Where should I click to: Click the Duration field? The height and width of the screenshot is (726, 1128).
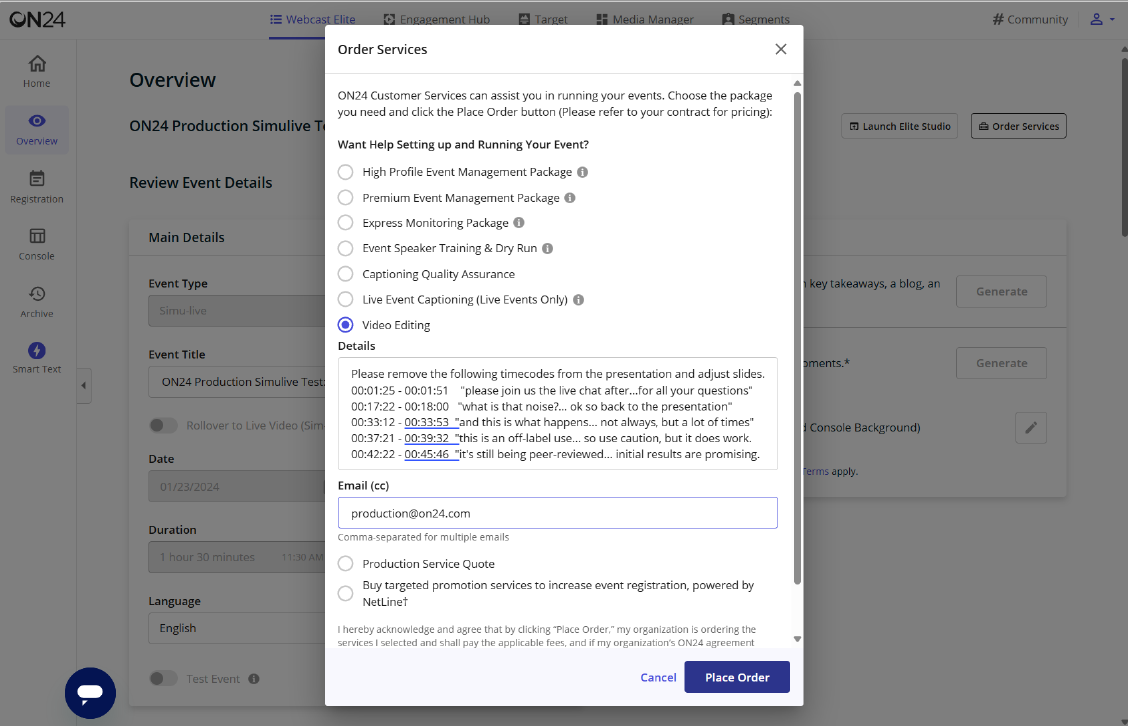[x=237, y=557]
